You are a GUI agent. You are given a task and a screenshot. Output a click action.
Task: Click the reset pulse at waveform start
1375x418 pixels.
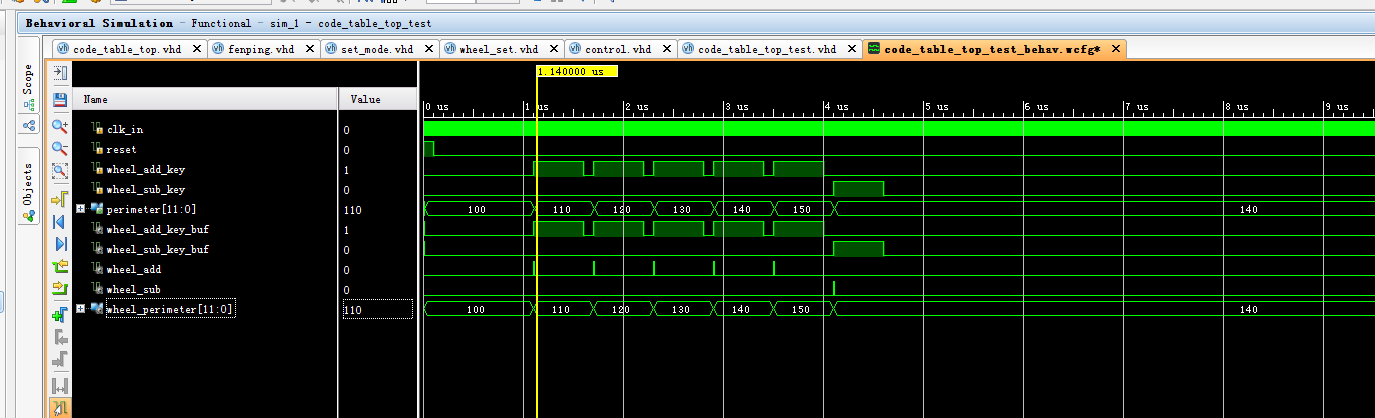429,148
